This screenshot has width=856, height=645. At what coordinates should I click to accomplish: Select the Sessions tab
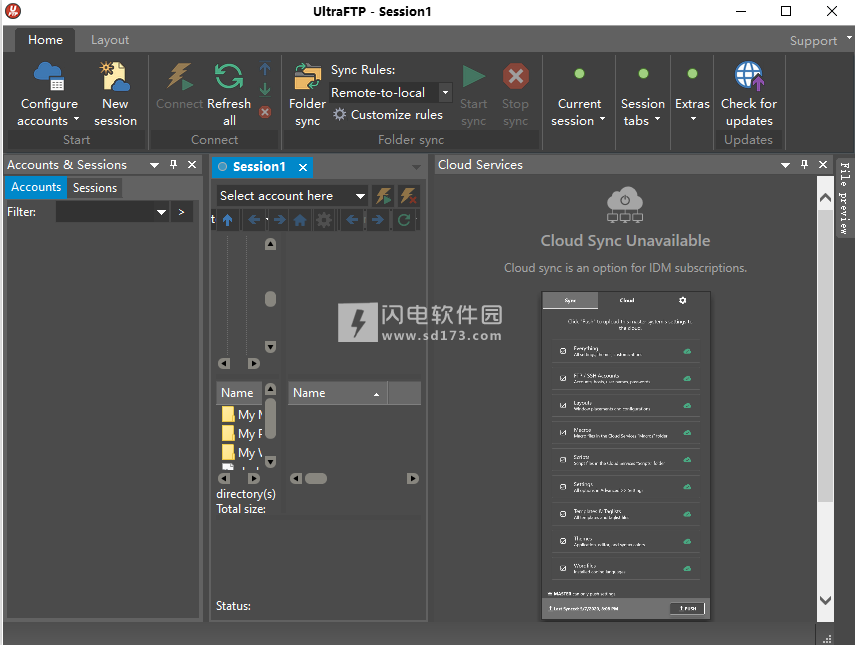(x=95, y=188)
